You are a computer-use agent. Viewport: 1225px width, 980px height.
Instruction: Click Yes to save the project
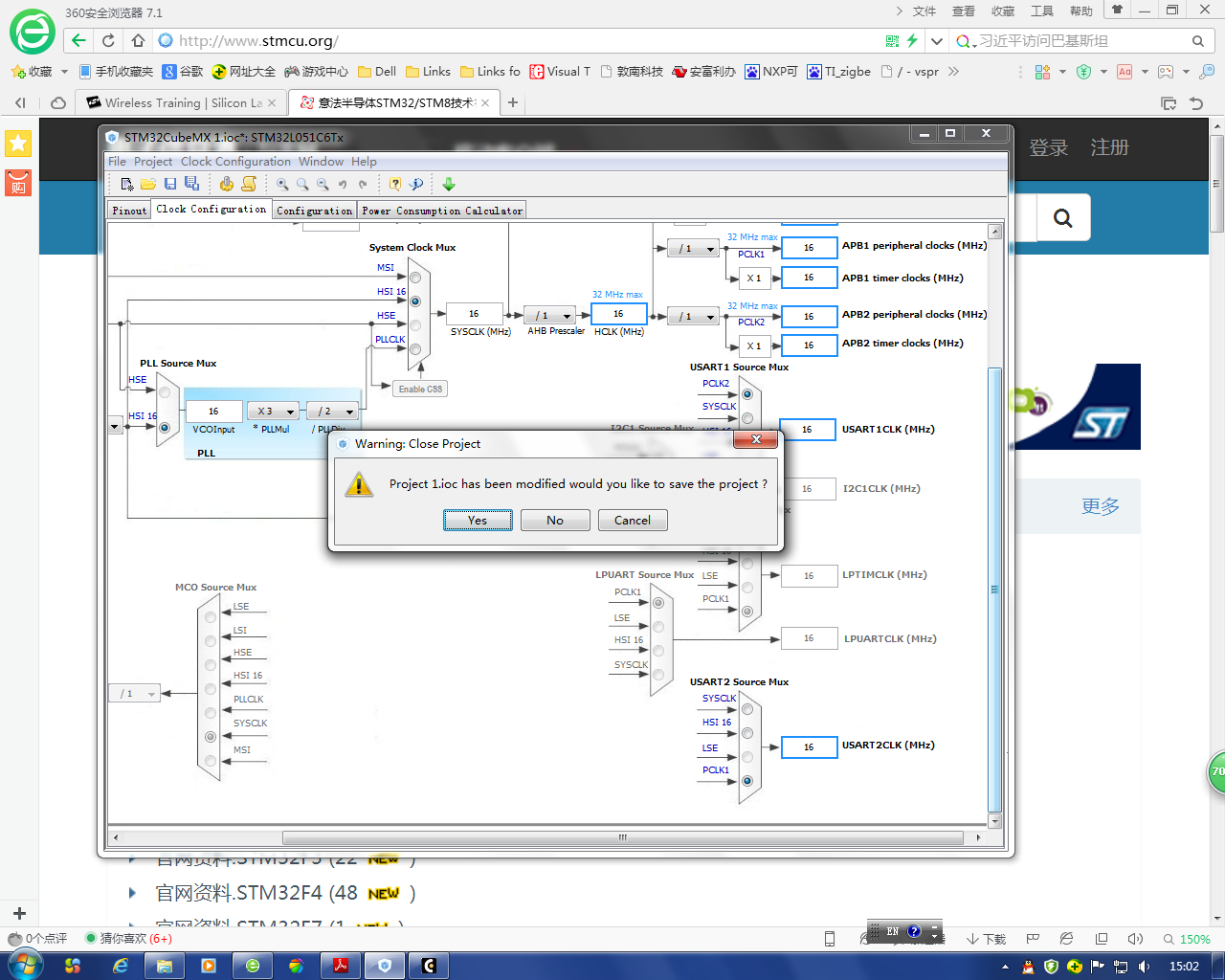point(478,520)
